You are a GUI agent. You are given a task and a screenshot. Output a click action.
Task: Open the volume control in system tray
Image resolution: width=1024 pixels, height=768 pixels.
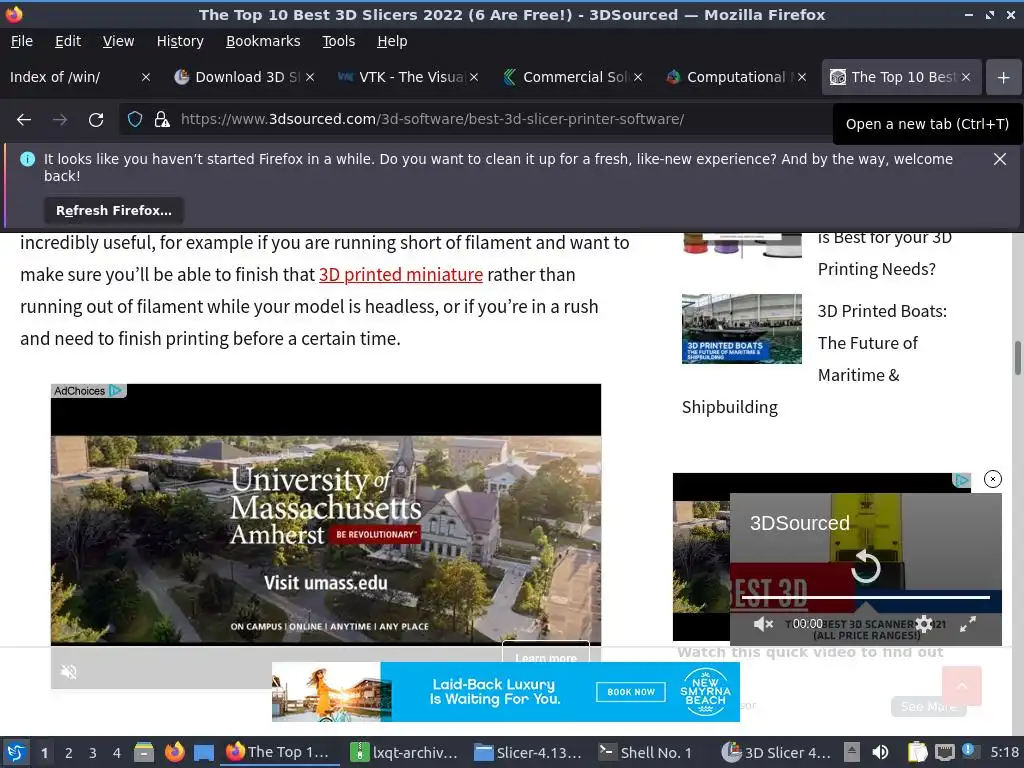click(880, 752)
